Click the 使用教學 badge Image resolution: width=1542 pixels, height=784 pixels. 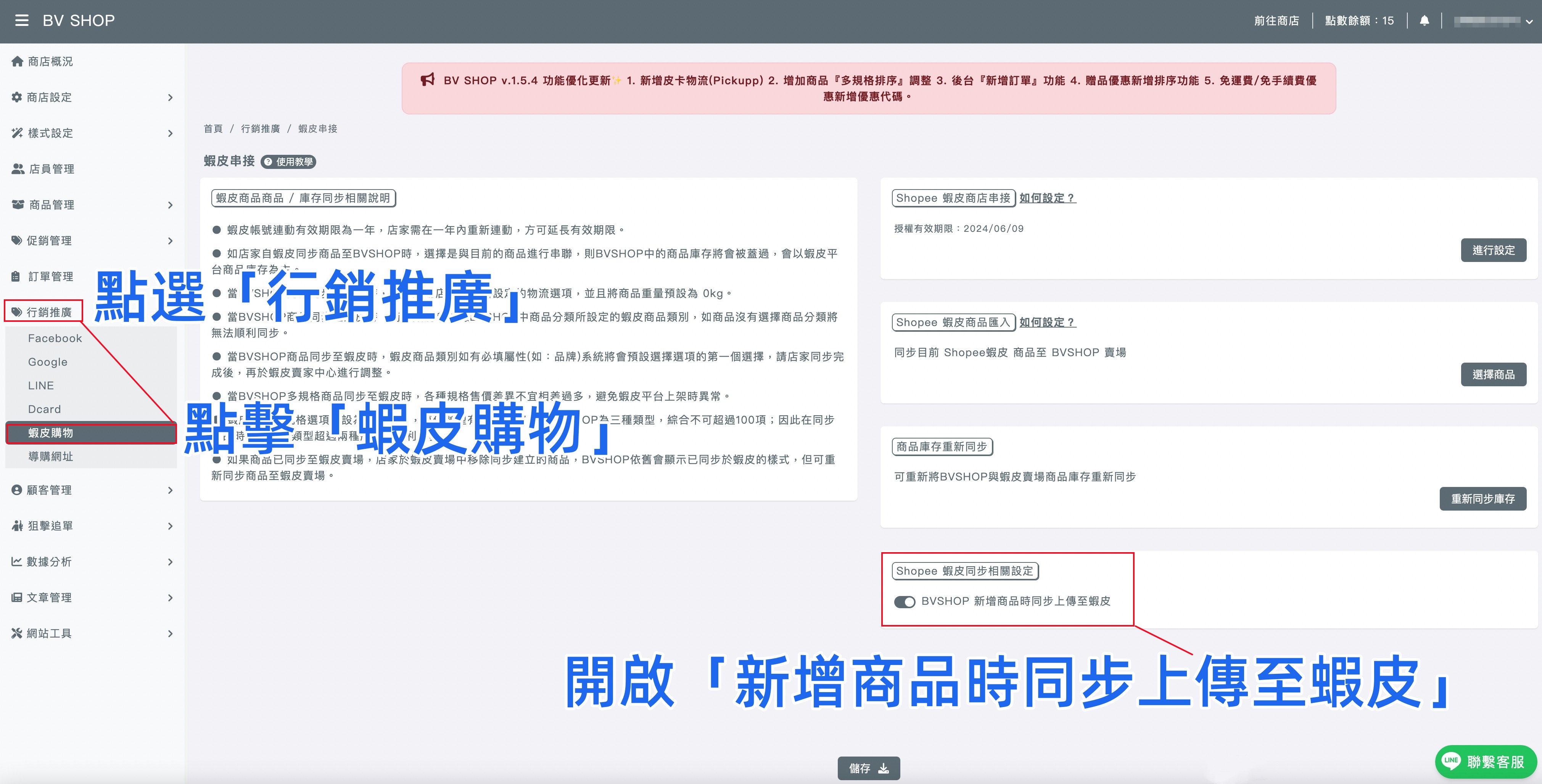[x=288, y=162]
